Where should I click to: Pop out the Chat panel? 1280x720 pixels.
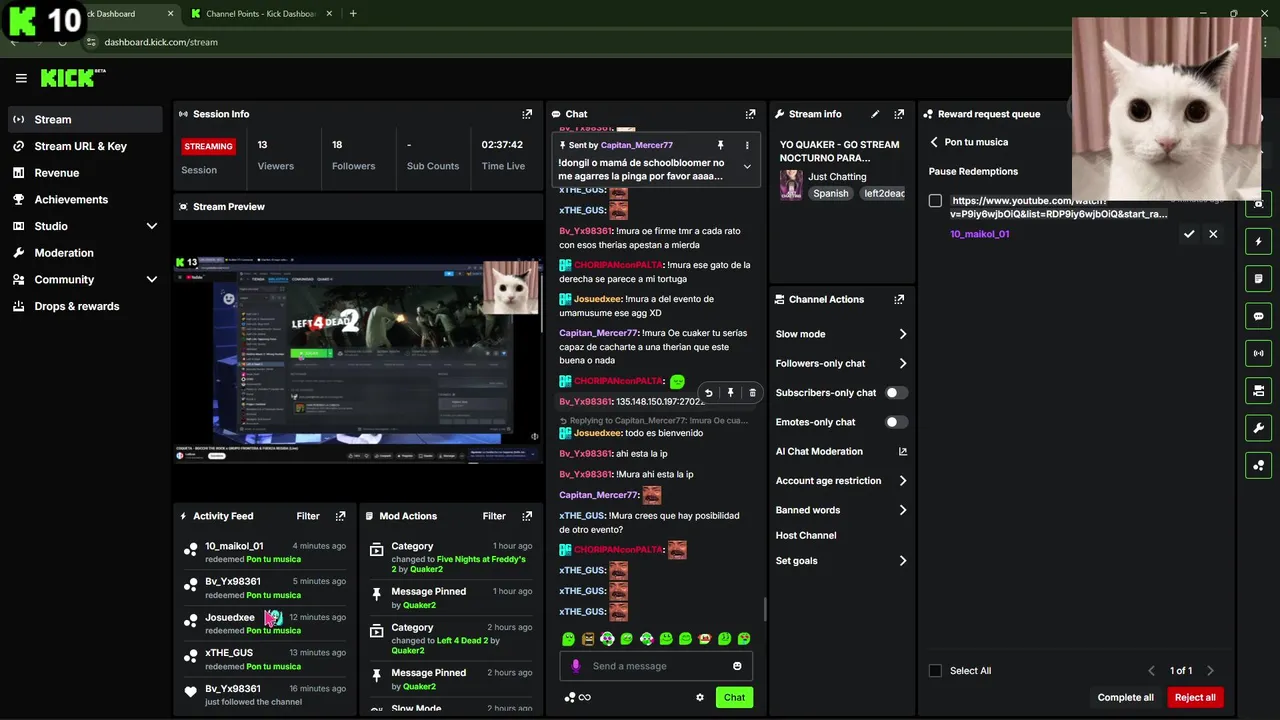click(x=750, y=114)
